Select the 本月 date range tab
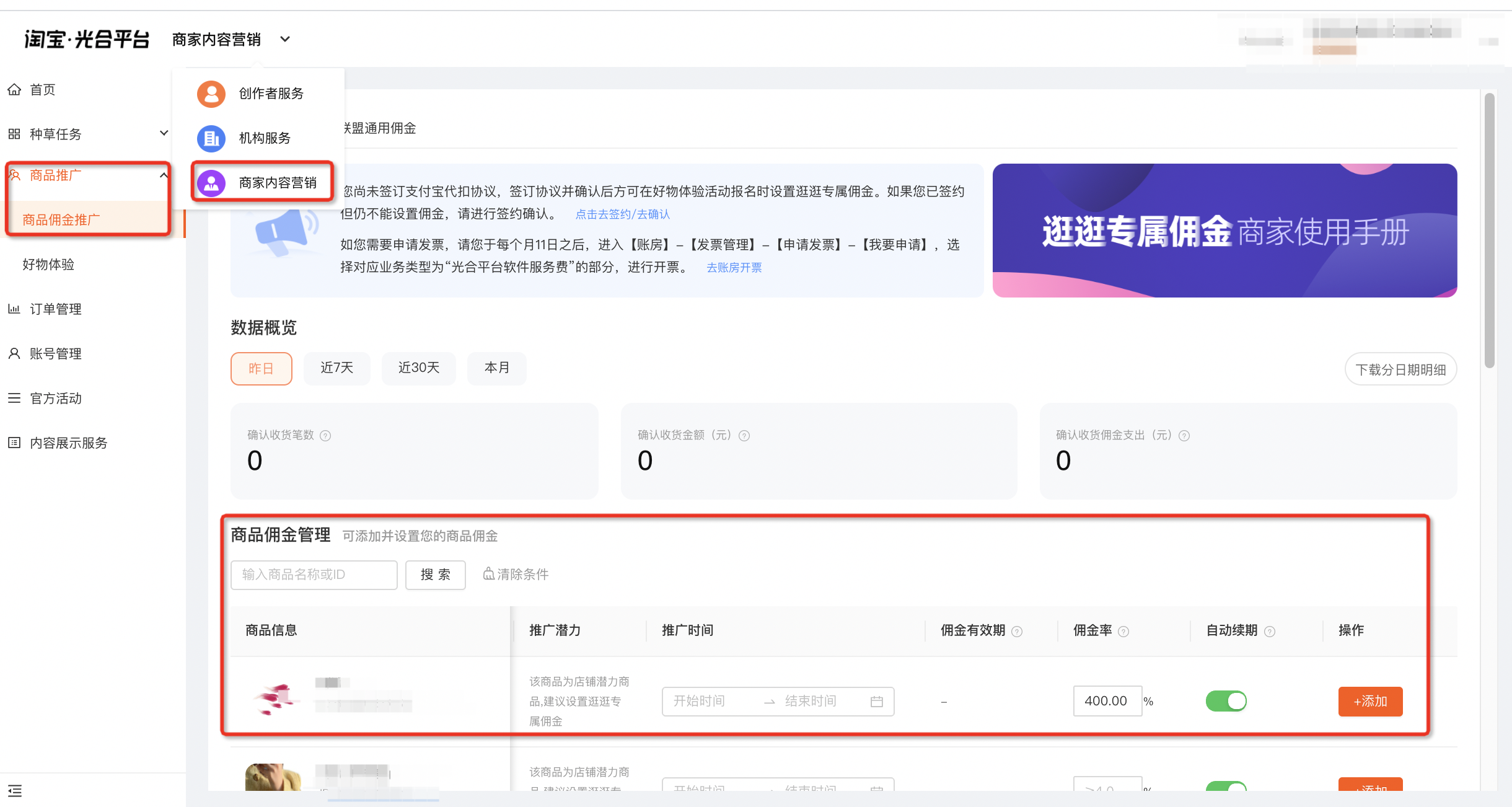The image size is (1512, 807). coord(497,368)
